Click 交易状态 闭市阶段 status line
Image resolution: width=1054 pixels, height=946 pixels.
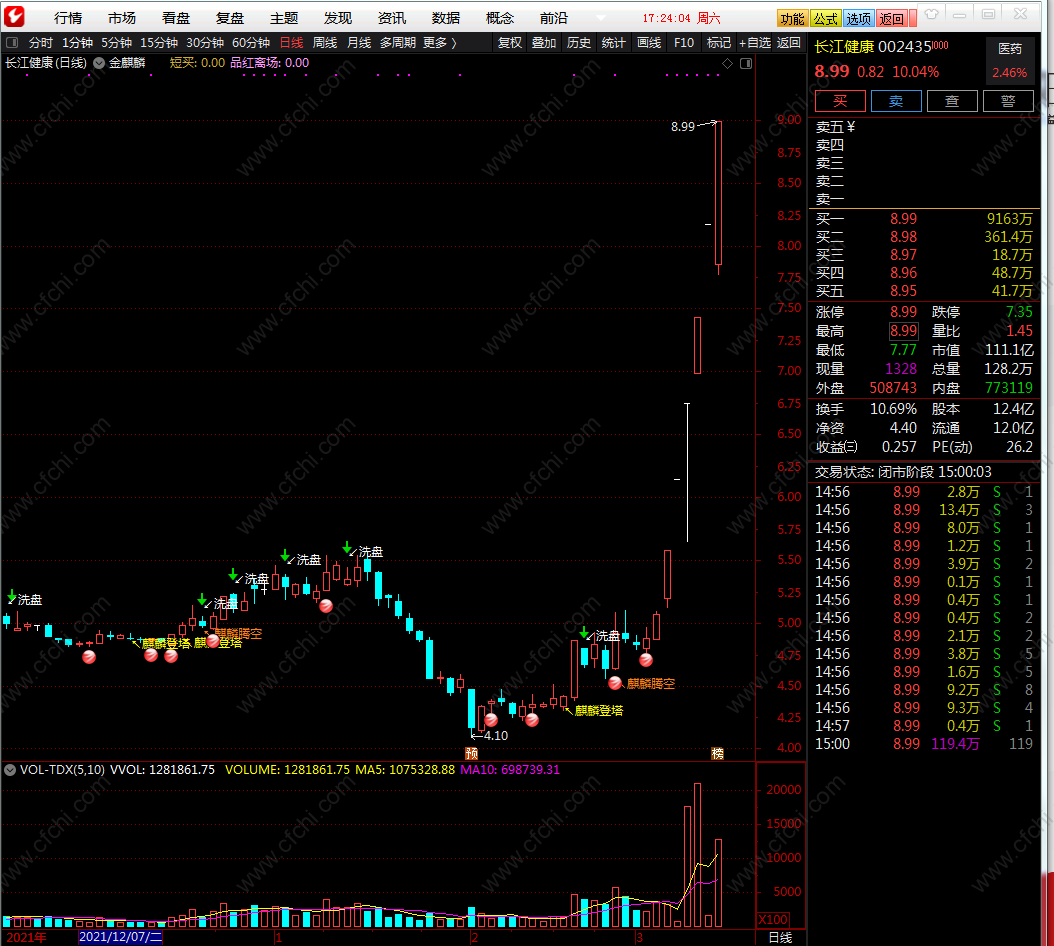click(903, 472)
